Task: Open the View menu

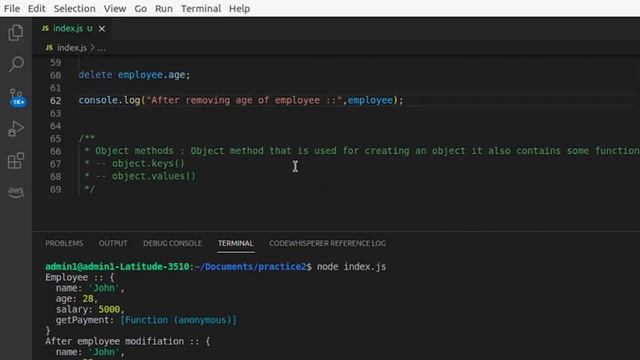Action: (115, 9)
